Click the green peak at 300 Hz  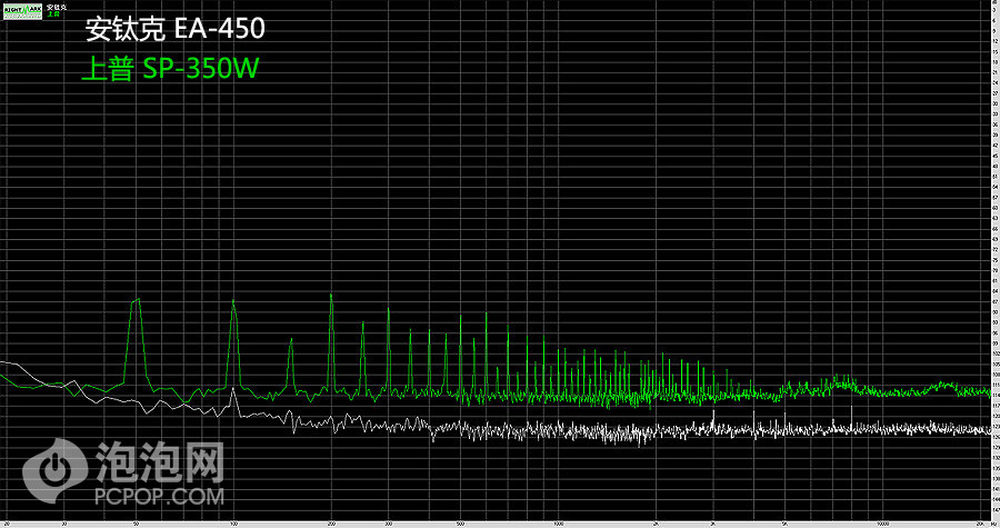388,307
